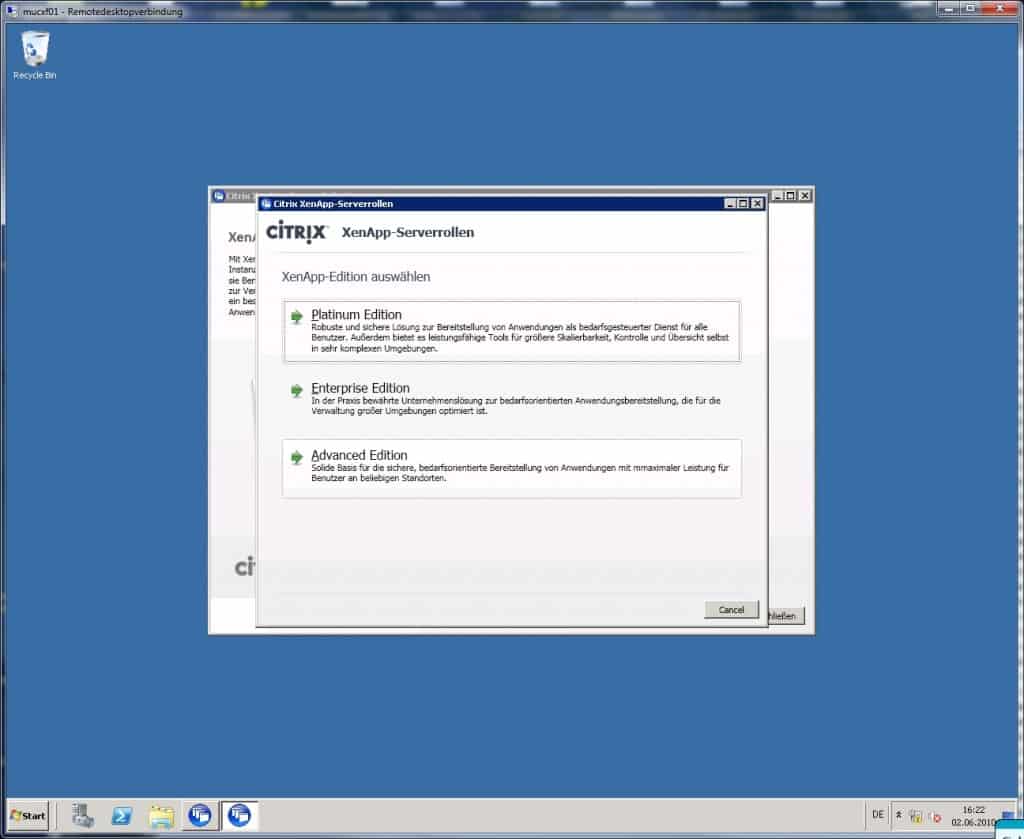Launch Server Manager from the taskbar
1024x839 pixels.
83,815
